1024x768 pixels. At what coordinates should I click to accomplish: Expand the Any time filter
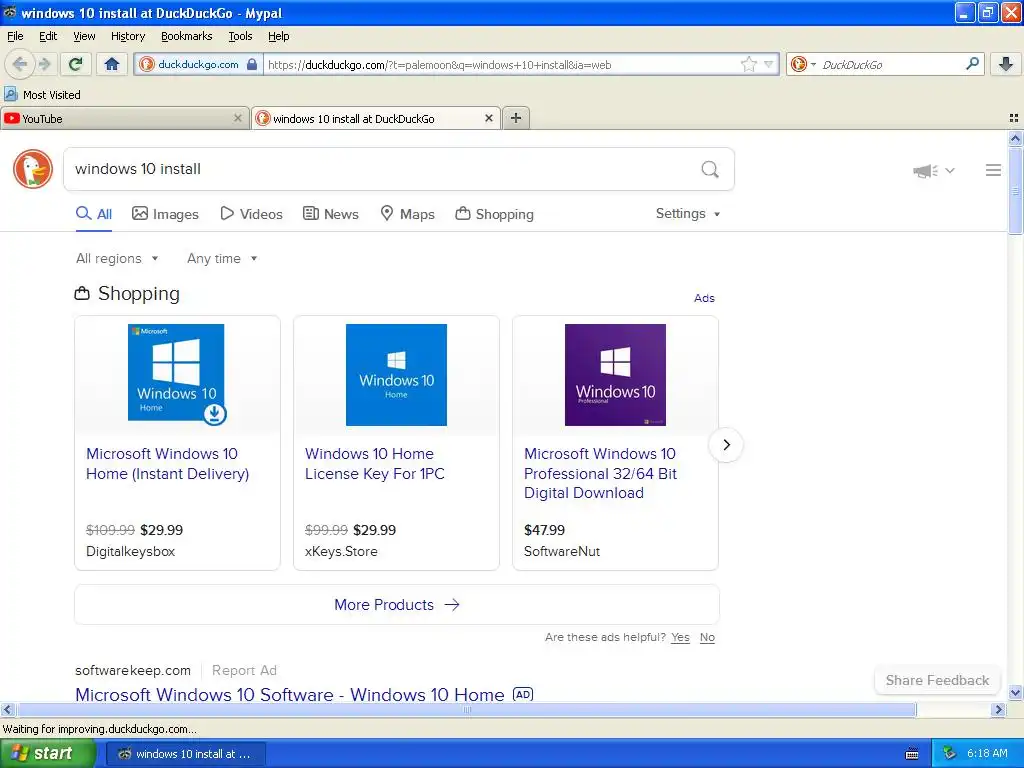(x=222, y=259)
